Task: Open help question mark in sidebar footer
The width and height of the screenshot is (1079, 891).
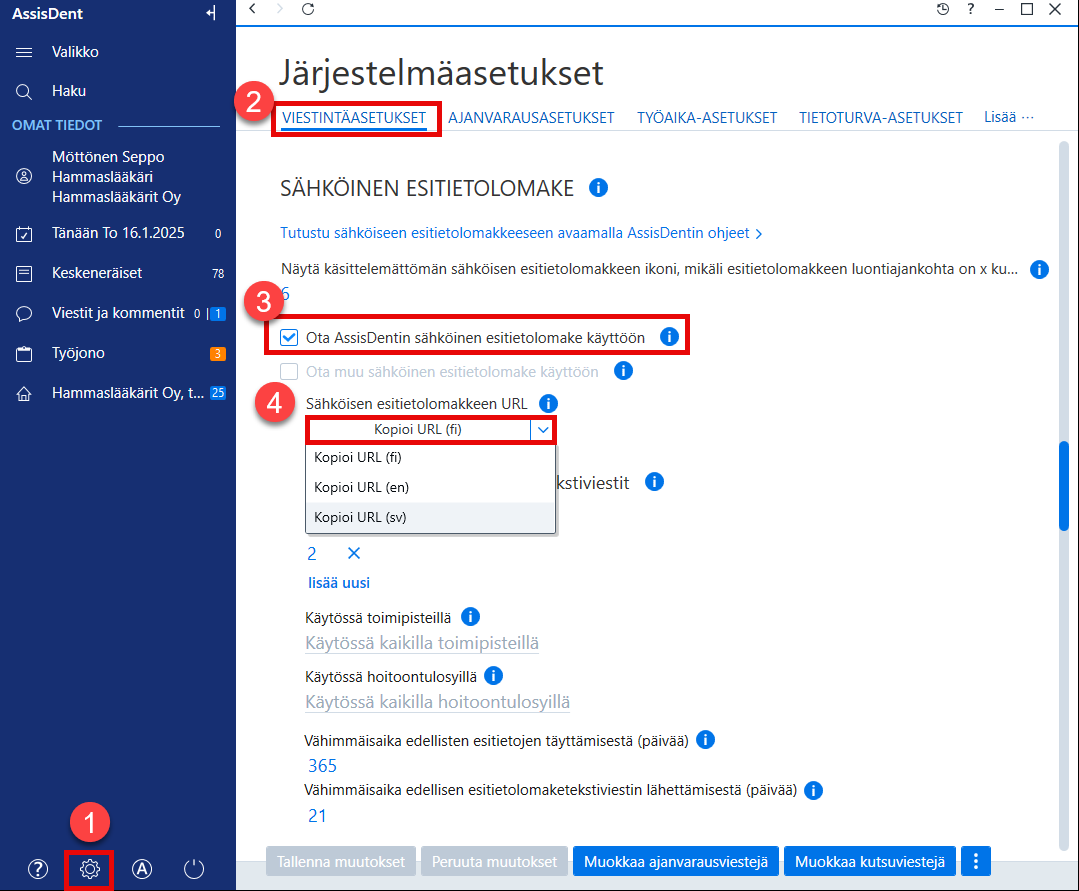Action: [x=38, y=869]
